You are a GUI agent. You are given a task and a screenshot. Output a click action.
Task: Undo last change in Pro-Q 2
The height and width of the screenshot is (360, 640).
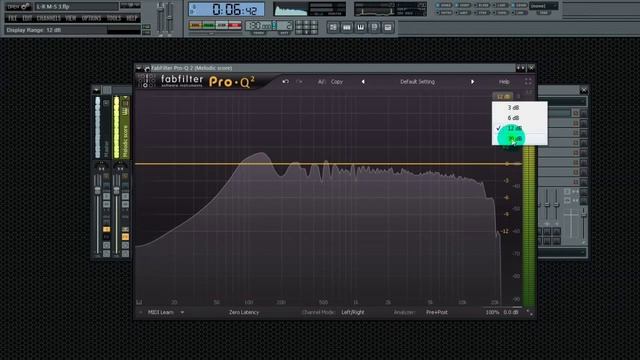[x=285, y=82]
